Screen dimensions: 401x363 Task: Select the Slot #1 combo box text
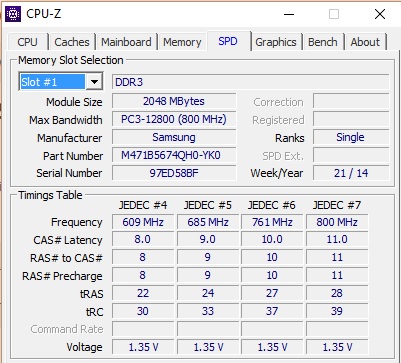pos(53,82)
